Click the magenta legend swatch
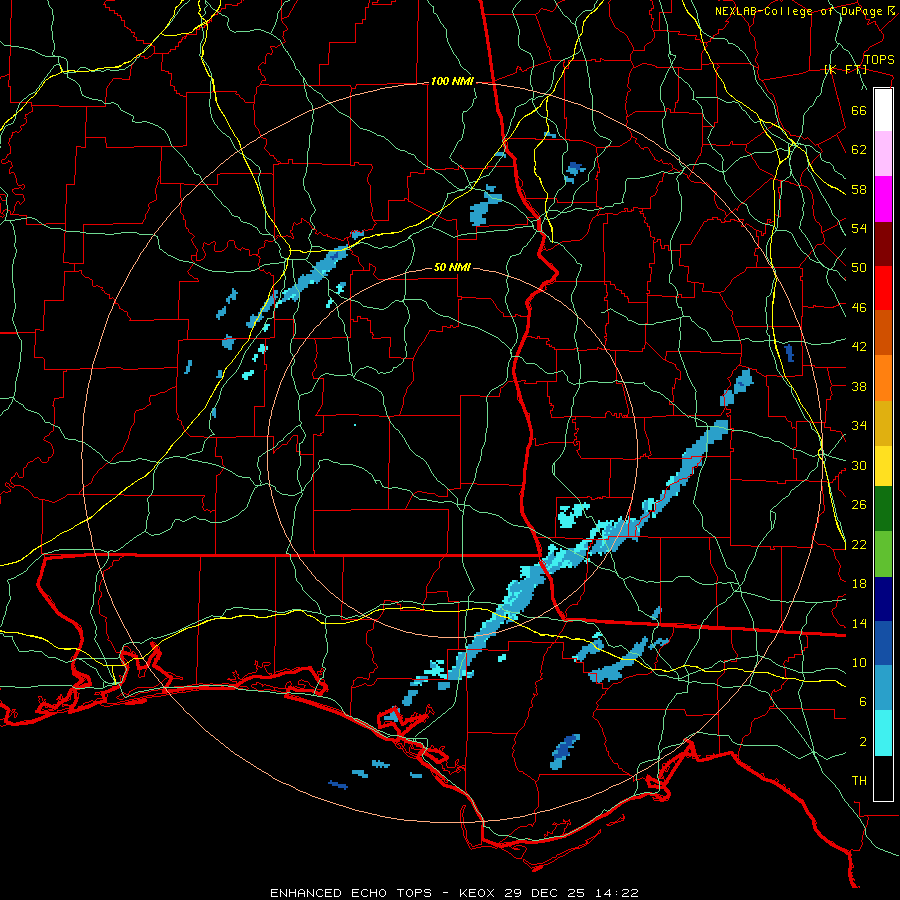900x900 pixels. pos(883,199)
